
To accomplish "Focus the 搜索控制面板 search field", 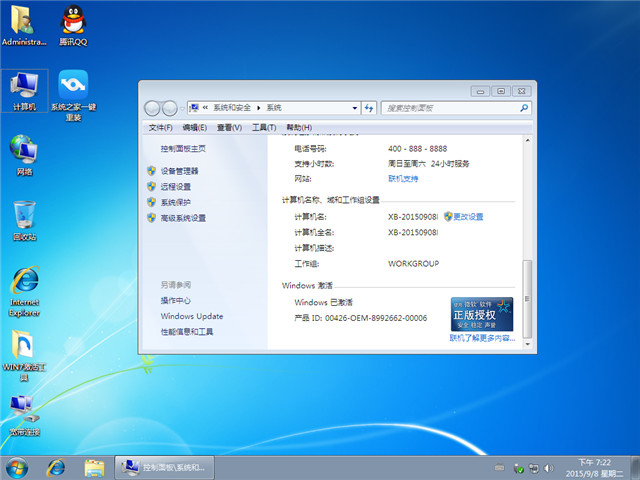I will click(456, 108).
